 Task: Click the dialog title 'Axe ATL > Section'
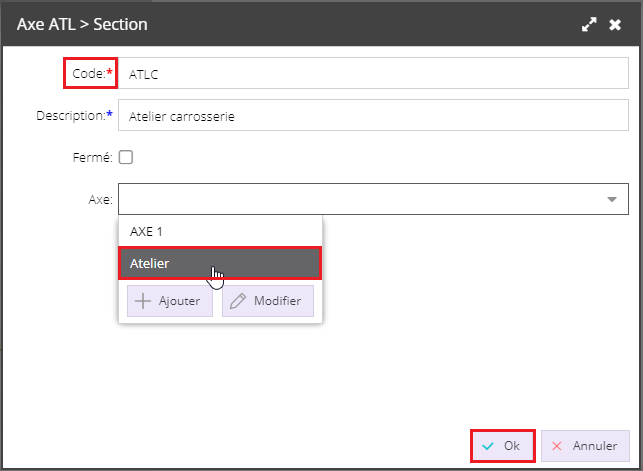[82, 25]
